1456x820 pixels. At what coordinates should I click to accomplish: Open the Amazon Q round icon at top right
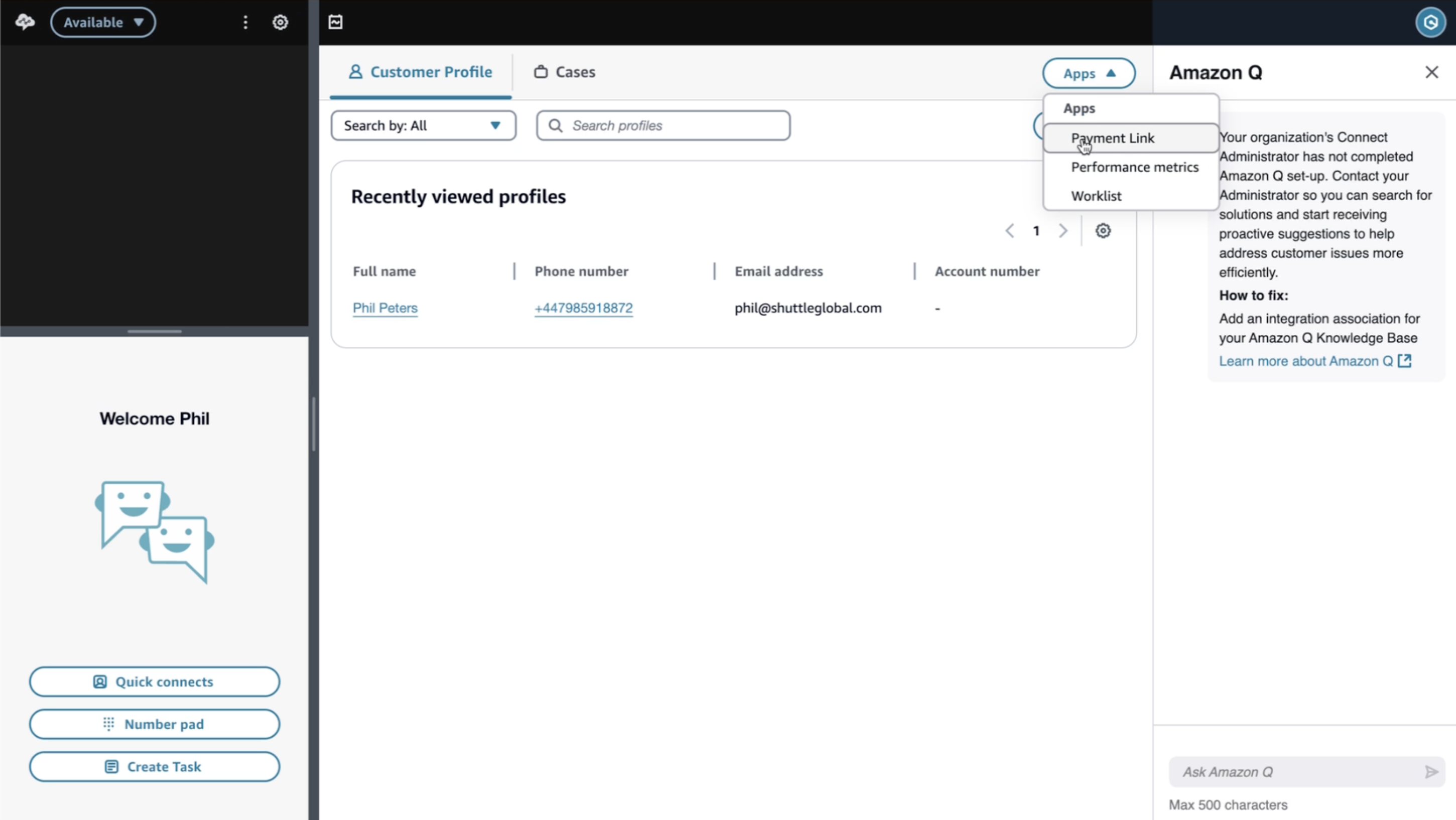click(1430, 23)
